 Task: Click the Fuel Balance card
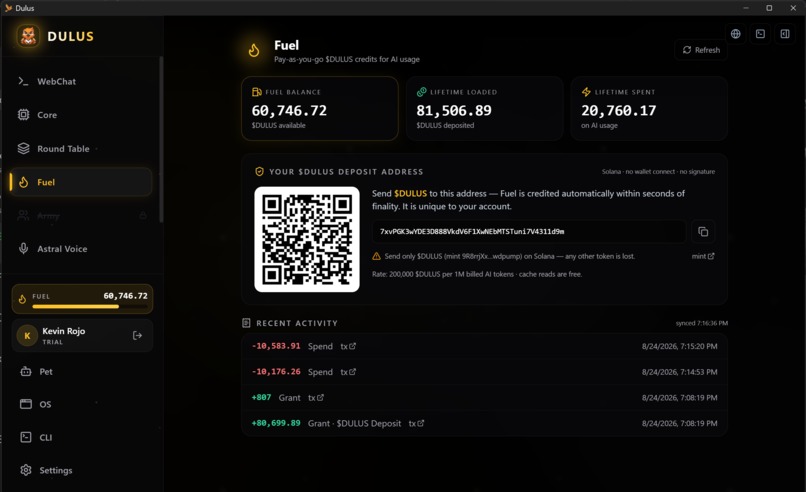coord(320,108)
